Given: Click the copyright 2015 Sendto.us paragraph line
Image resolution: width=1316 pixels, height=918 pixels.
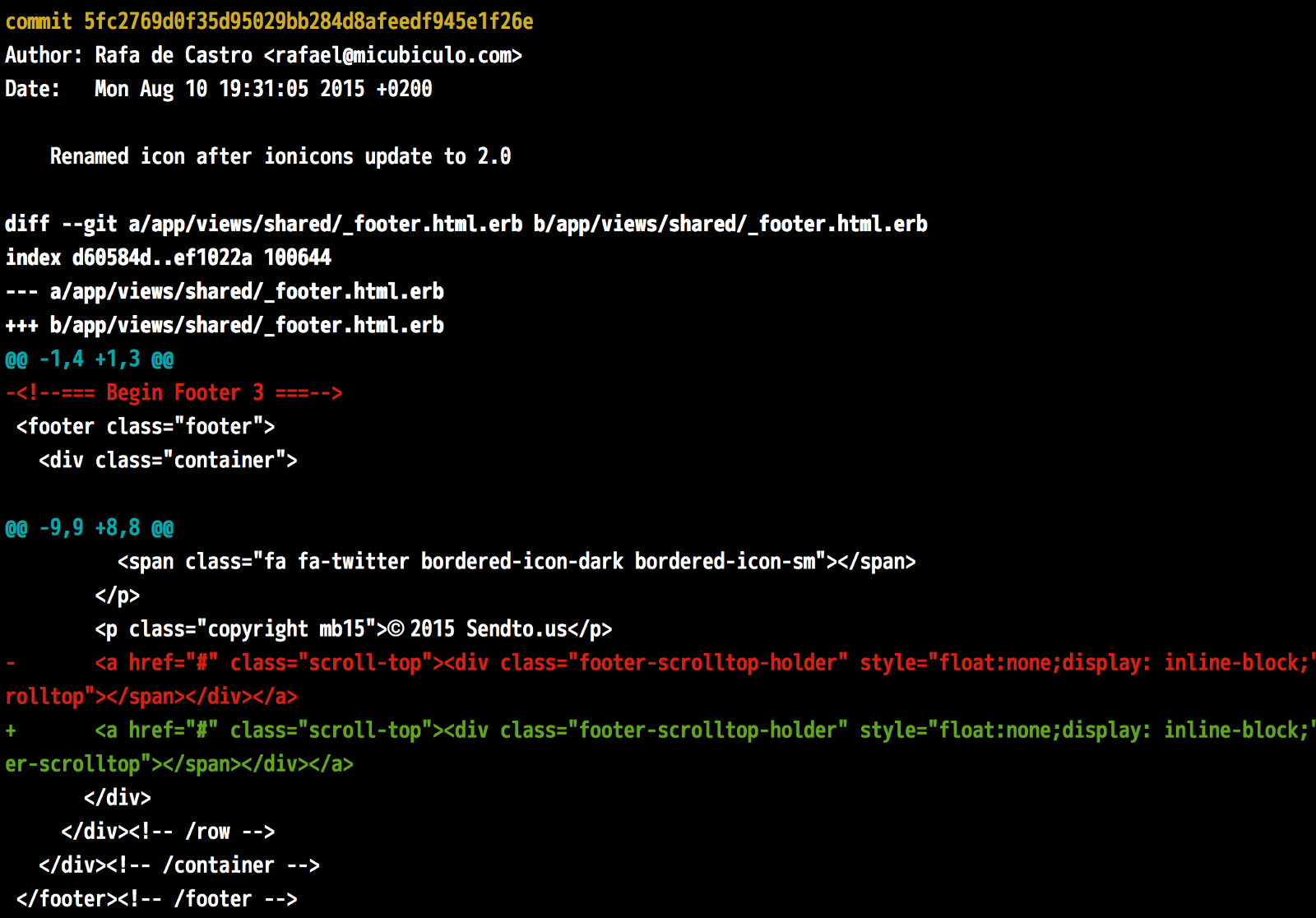Looking at the screenshot, I should tap(353, 628).
